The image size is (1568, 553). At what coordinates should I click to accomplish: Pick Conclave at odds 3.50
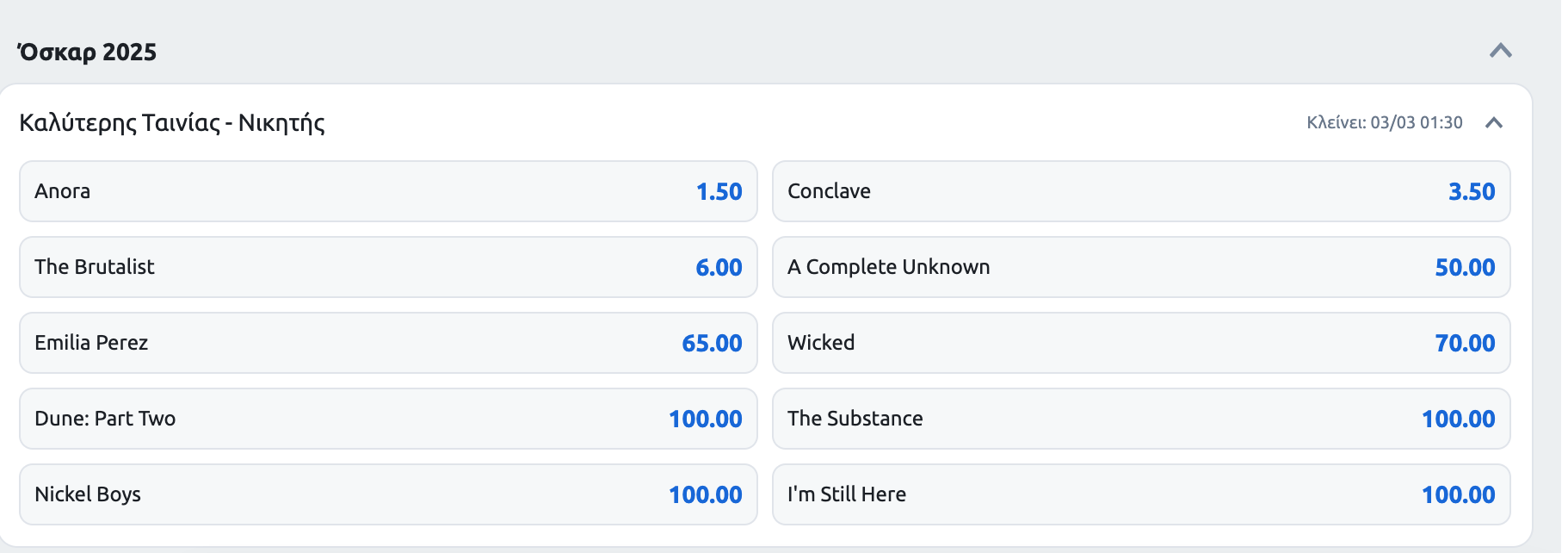[x=1140, y=191]
